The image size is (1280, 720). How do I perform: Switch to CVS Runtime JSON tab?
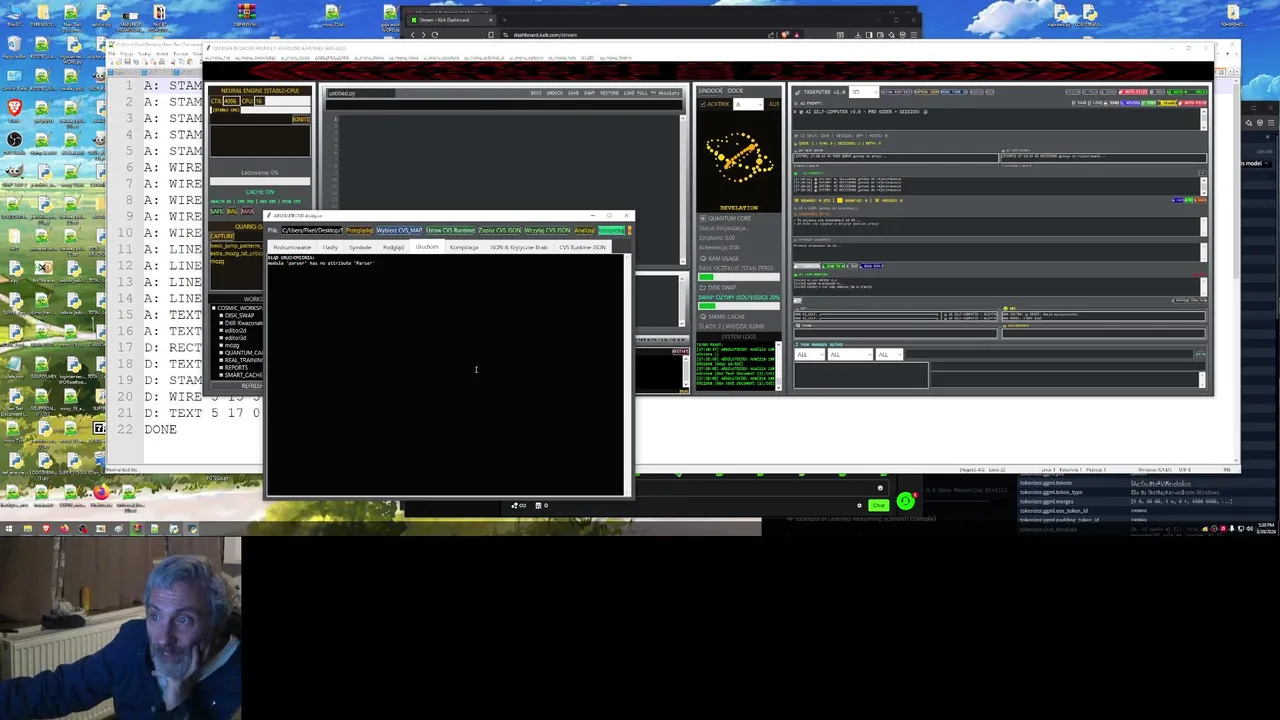click(x=582, y=247)
